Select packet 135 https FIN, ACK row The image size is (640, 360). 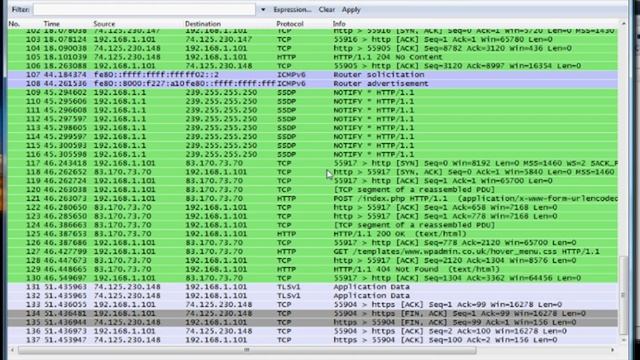[x=313, y=322]
